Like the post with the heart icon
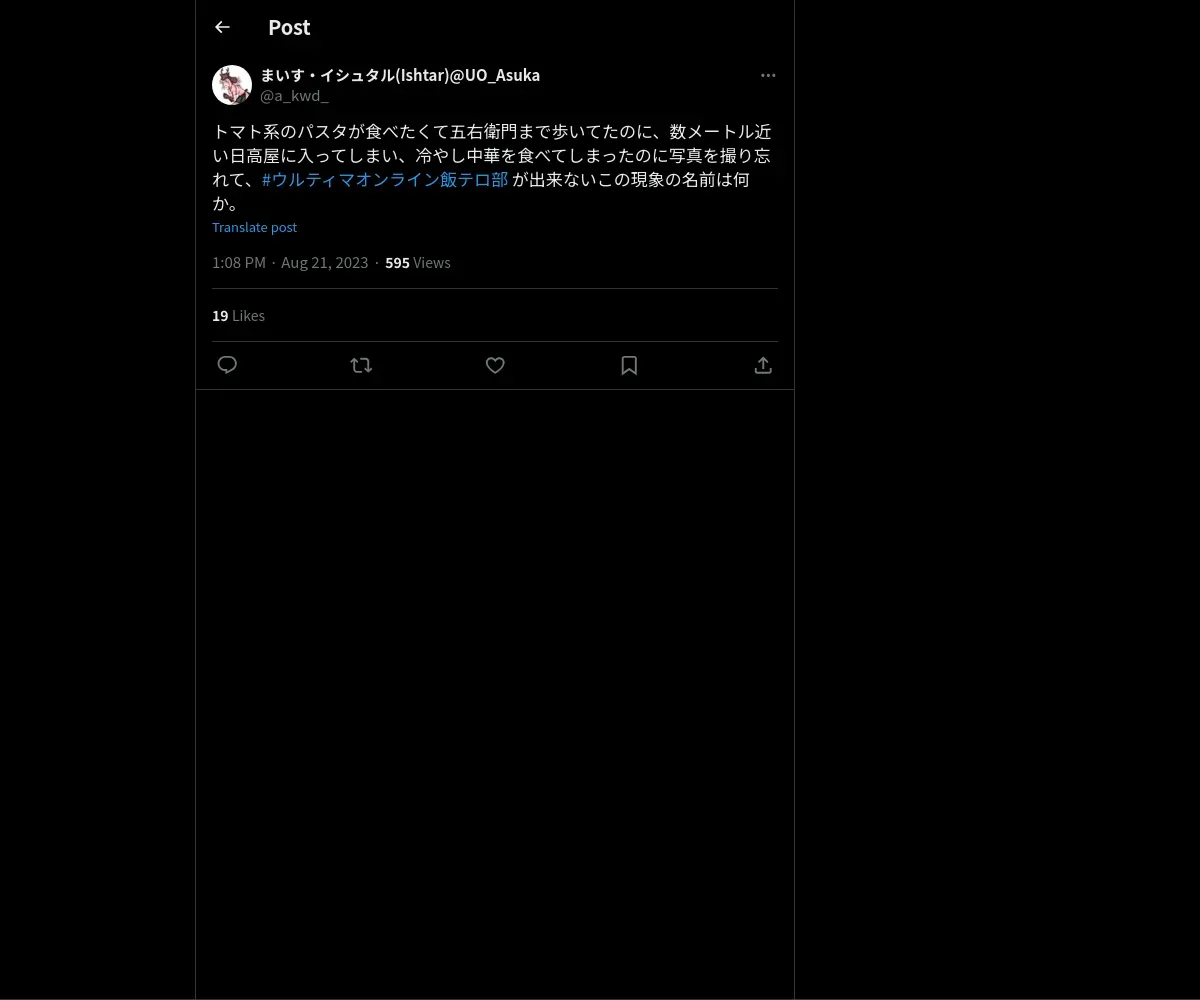 coord(495,365)
